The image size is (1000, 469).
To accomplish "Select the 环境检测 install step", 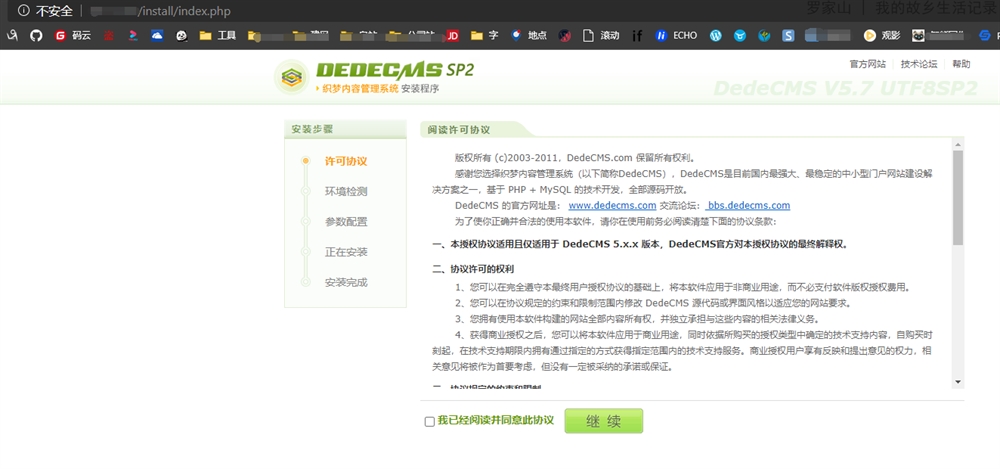I will tap(346, 191).
